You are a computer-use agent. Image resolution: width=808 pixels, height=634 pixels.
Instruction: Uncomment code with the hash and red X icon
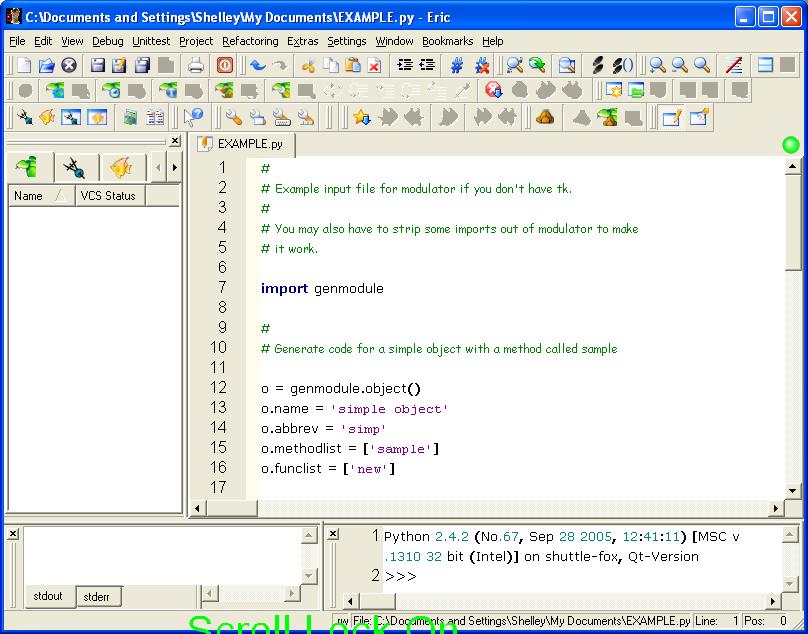tap(482, 65)
